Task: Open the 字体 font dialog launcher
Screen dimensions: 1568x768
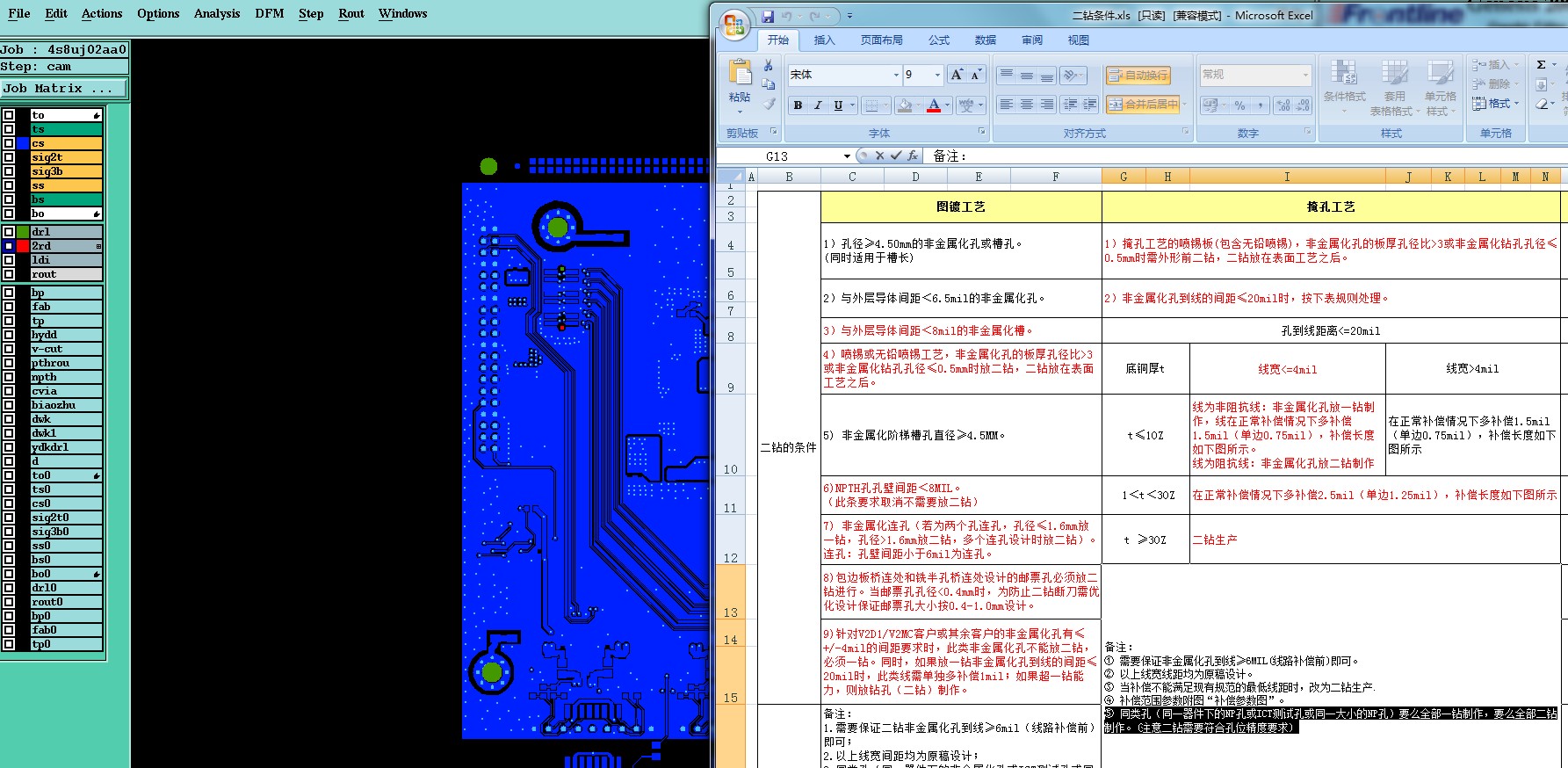Action: tap(982, 132)
